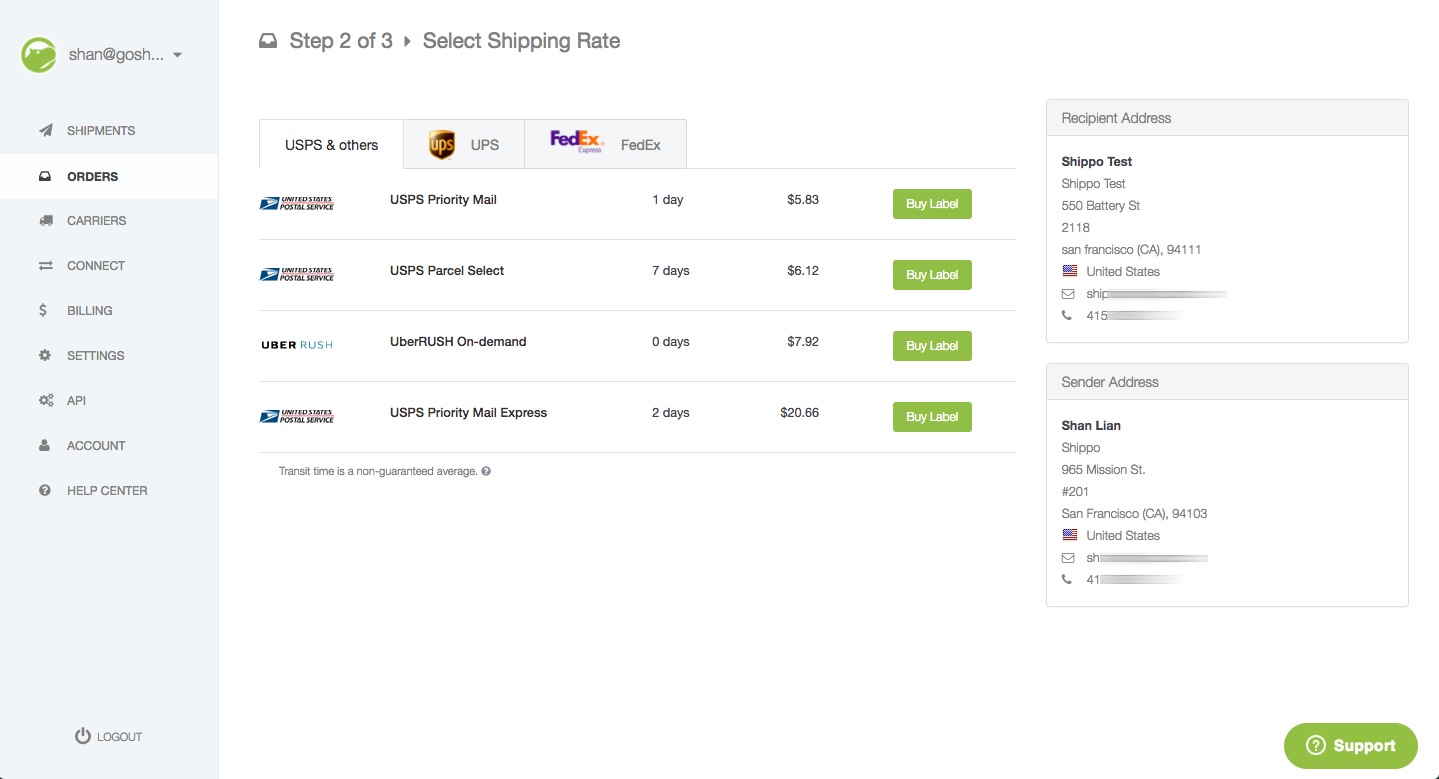This screenshot has width=1439, height=779.
Task: Click the Help Center question mark icon
Action: click(45, 491)
